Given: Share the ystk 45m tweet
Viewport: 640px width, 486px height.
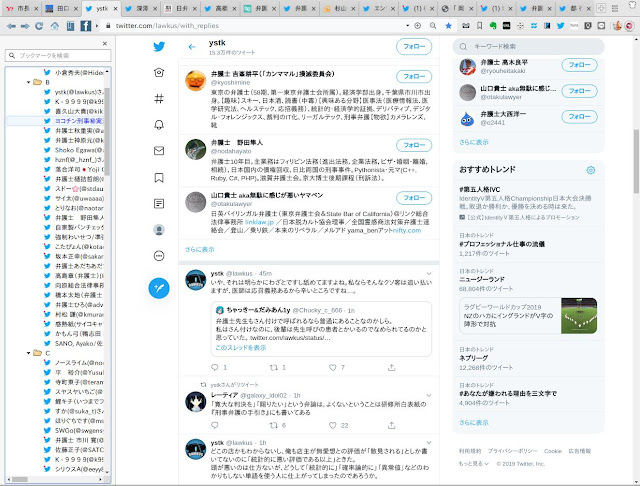Looking at the screenshot, I should [392, 367].
